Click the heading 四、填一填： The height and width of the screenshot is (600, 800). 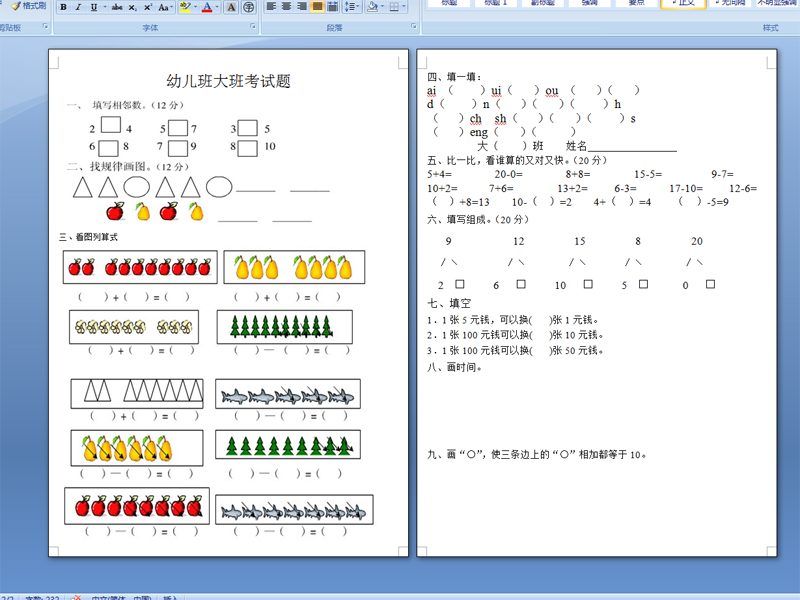(x=455, y=77)
